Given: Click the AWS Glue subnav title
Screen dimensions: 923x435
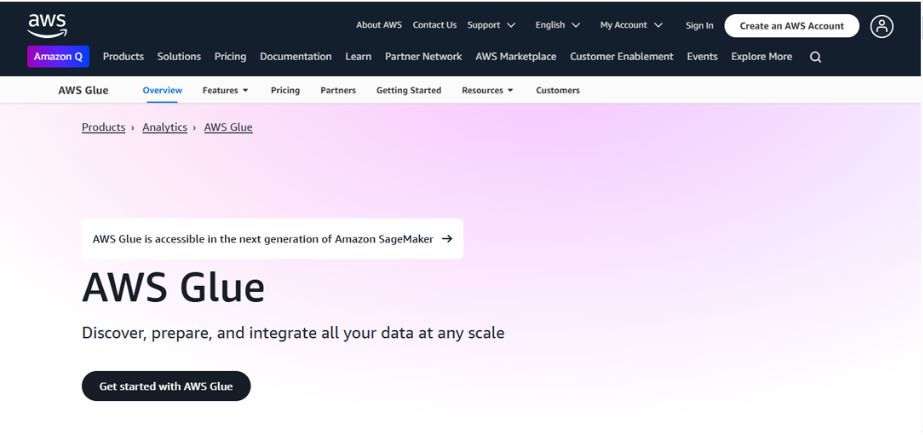Looking at the screenshot, I should tap(83, 90).
